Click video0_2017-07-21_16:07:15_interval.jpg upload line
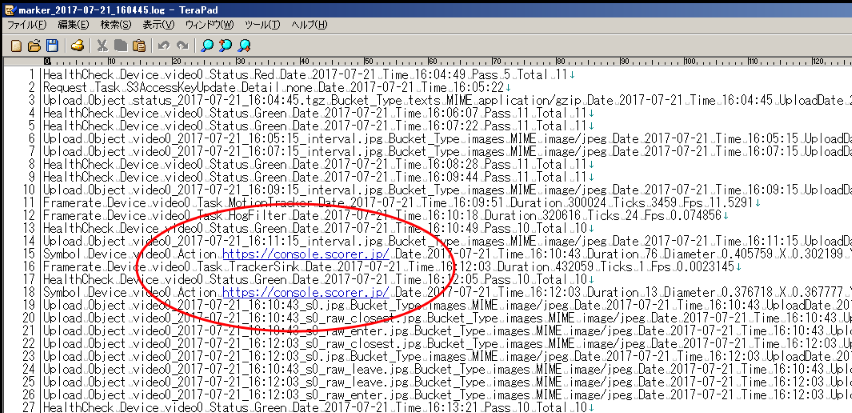The height and width of the screenshot is (413, 852). pos(447,151)
